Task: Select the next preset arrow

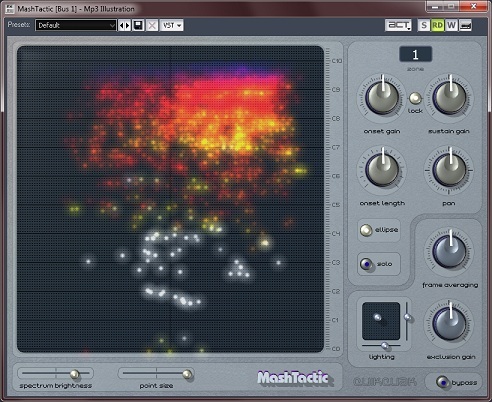Action: (127, 25)
